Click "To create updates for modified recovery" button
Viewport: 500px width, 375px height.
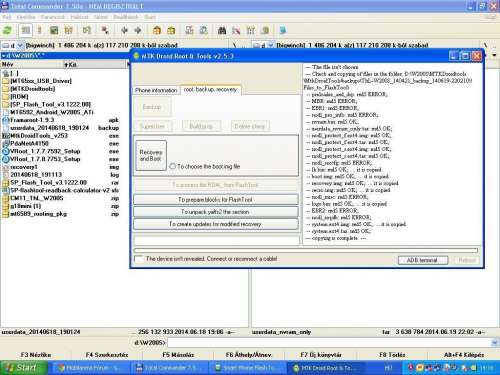(x=216, y=224)
